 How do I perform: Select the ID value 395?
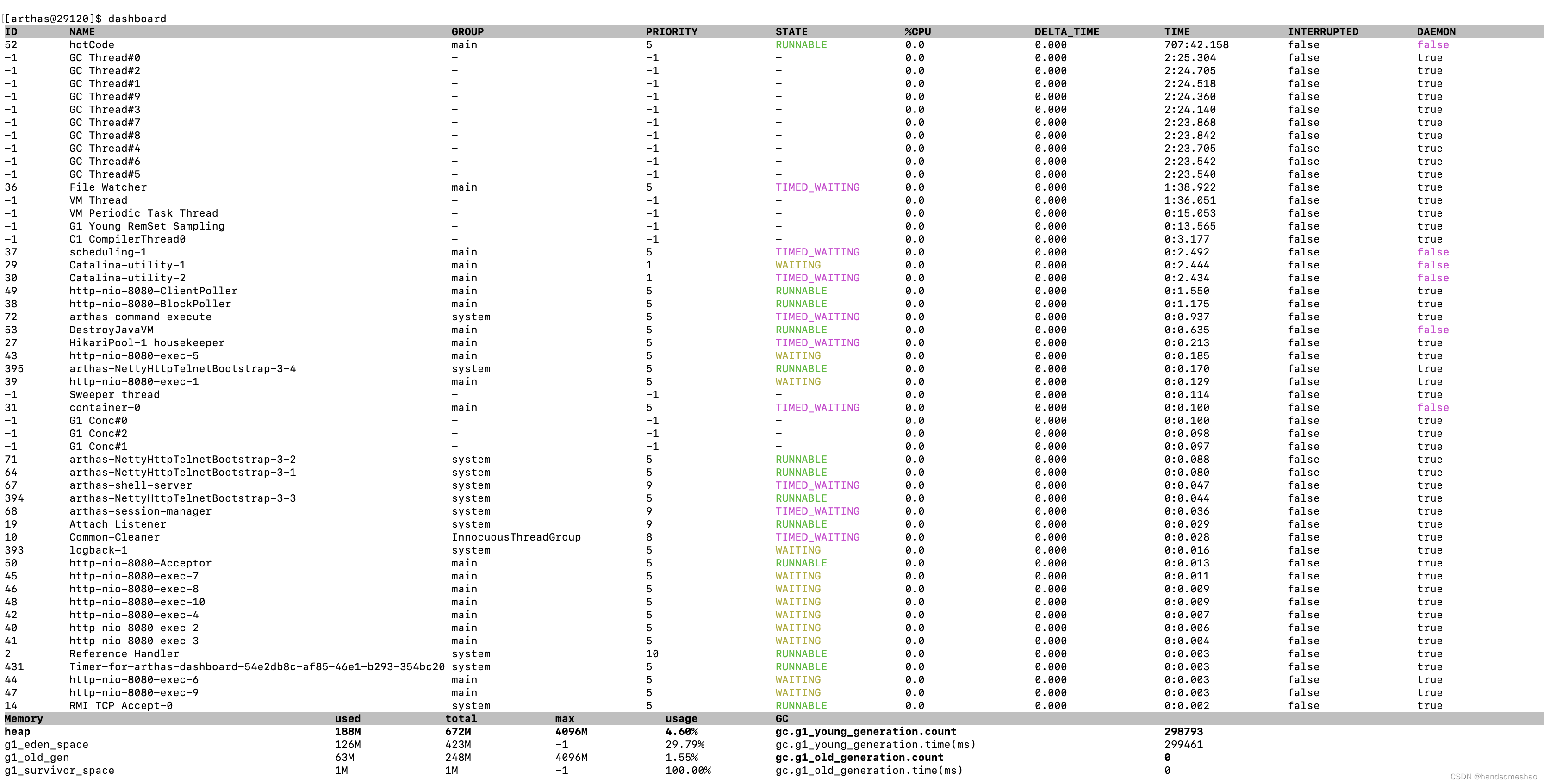click(x=14, y=368)
